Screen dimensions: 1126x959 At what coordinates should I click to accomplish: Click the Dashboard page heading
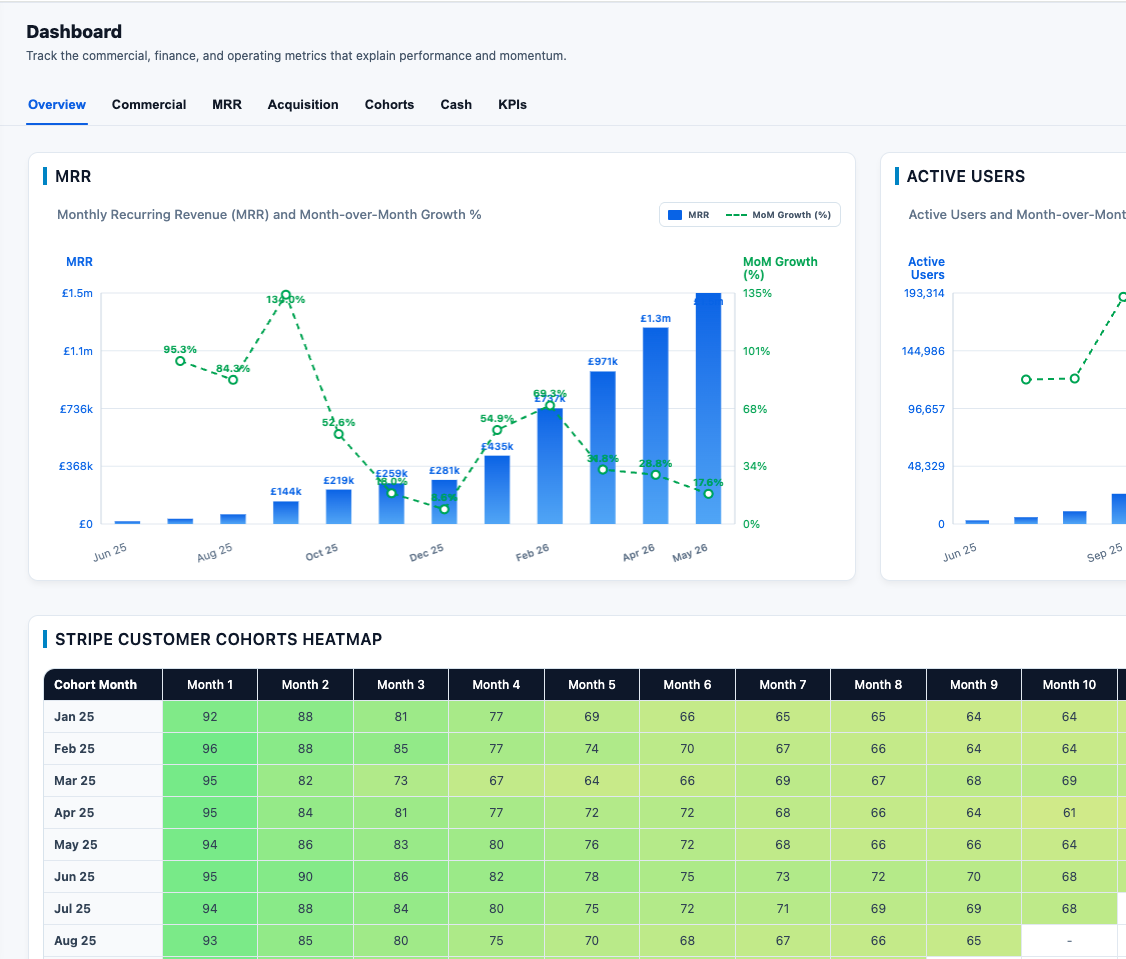[x=74, y=32]
